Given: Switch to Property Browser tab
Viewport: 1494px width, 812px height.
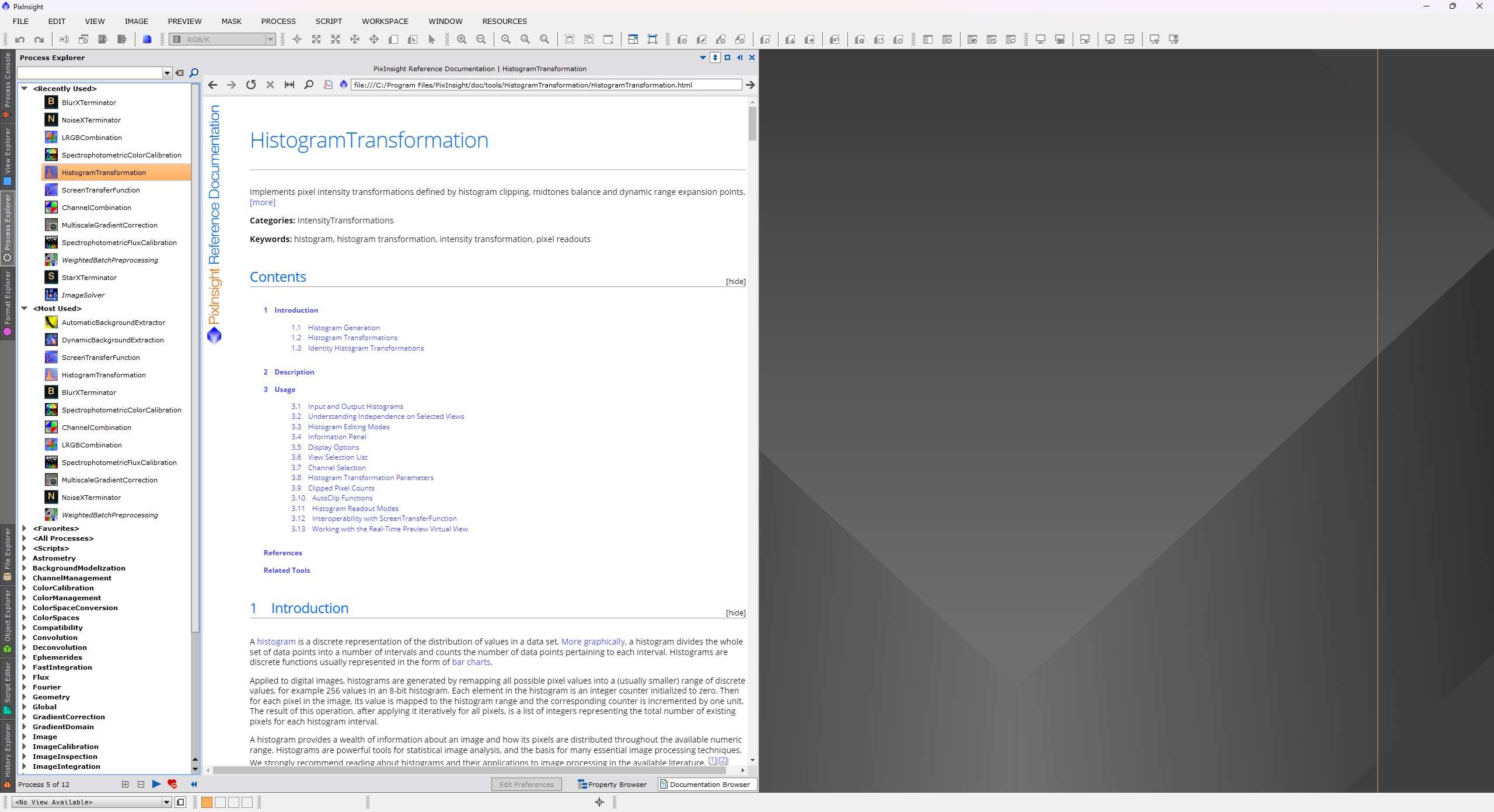Looking at the screenshot, I should pyautogui.click(x=612, y=784).
